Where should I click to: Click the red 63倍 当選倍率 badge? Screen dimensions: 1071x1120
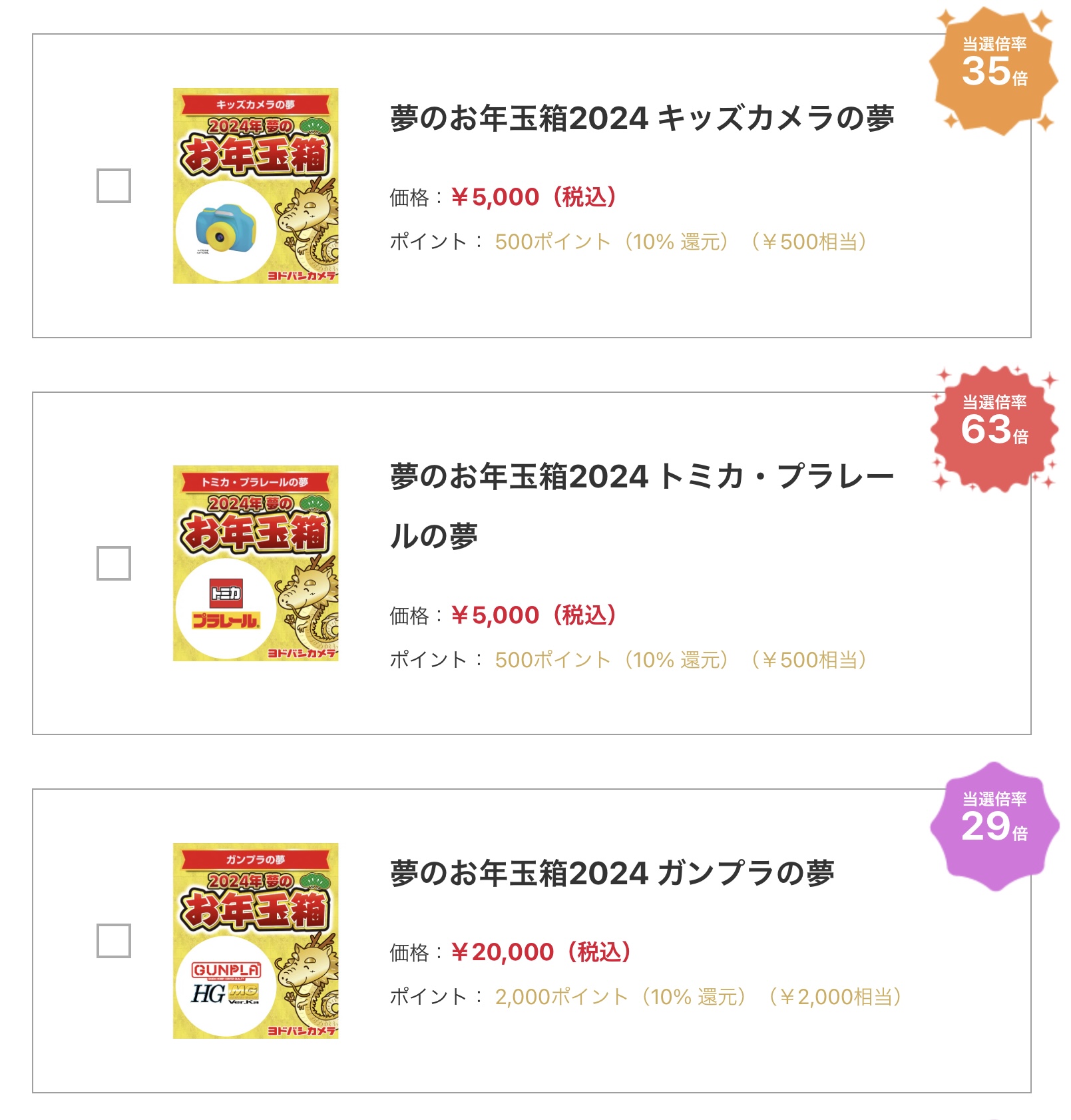pyautogui.click(x=994, y=429)
